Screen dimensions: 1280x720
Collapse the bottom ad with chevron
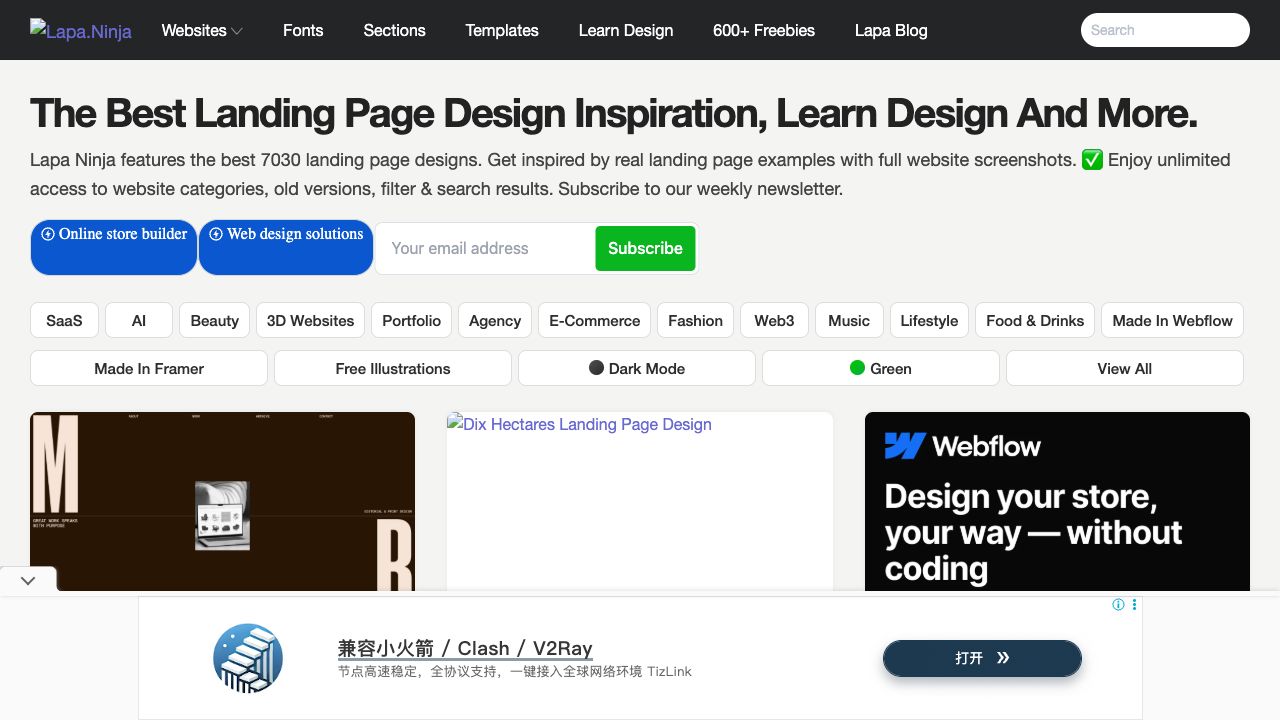point(28,580)
